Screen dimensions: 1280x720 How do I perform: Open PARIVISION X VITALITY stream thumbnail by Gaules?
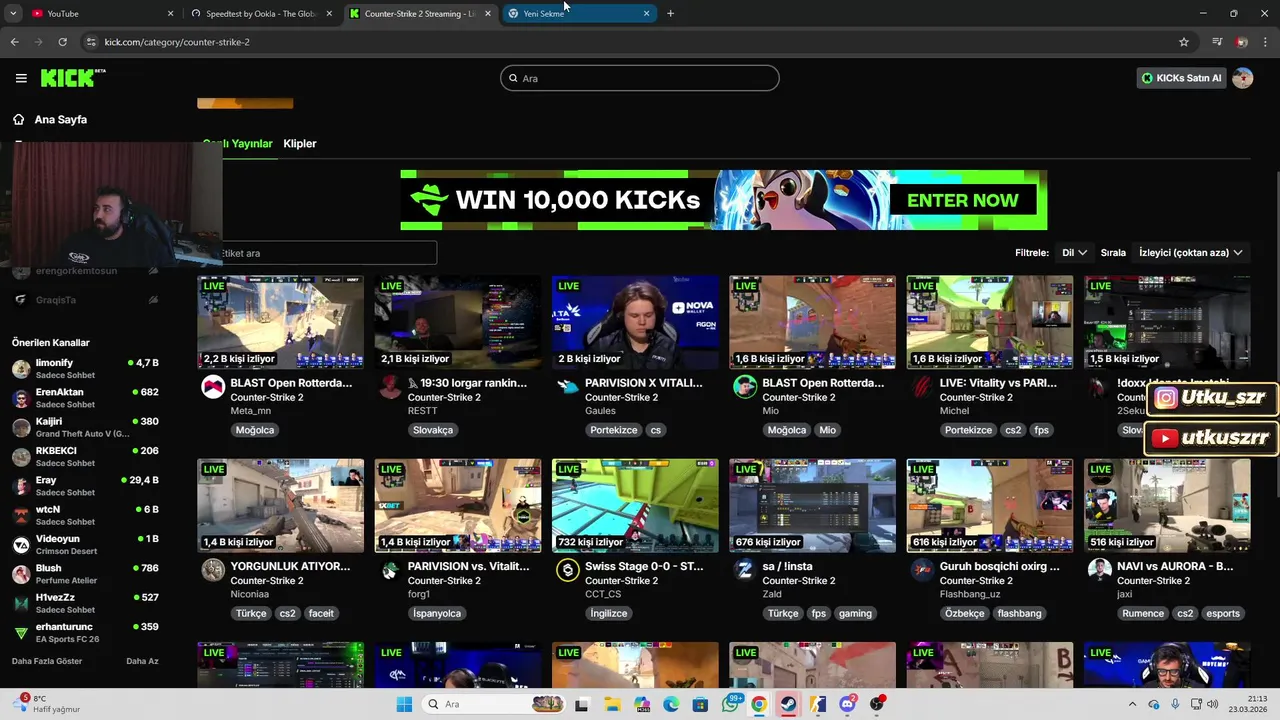635,322
